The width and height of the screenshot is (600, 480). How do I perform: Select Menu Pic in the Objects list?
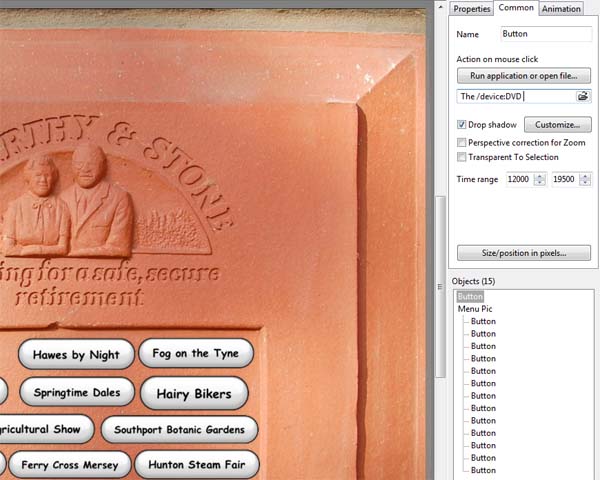click(475, 309)
